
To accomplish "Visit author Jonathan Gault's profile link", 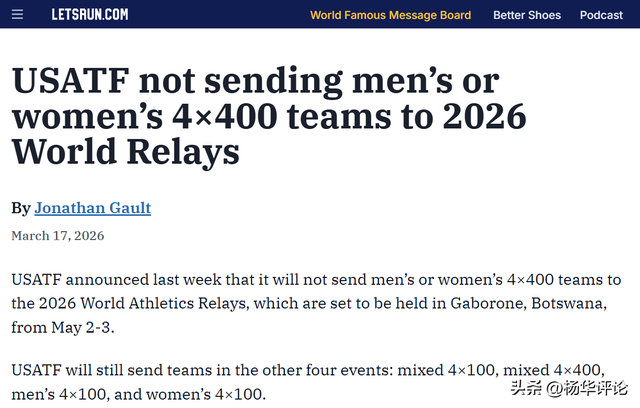I will pos(92,208).
